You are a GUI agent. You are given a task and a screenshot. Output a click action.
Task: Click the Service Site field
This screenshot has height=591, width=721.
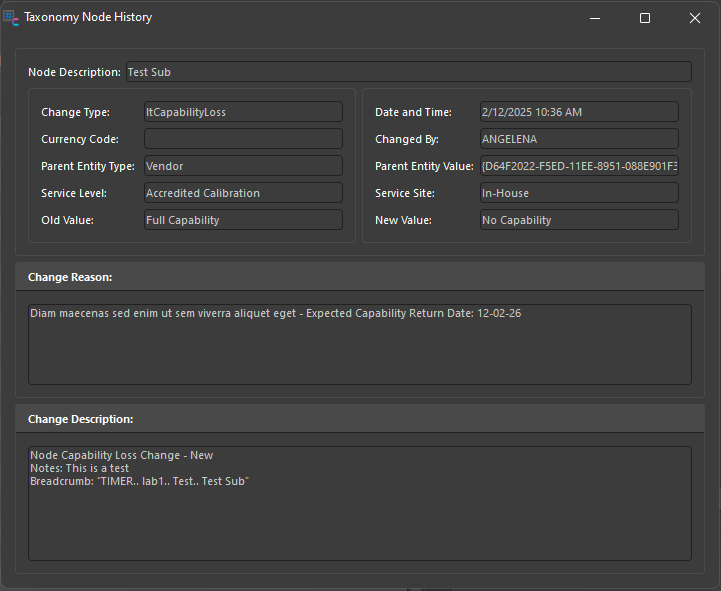pos(578,193)
